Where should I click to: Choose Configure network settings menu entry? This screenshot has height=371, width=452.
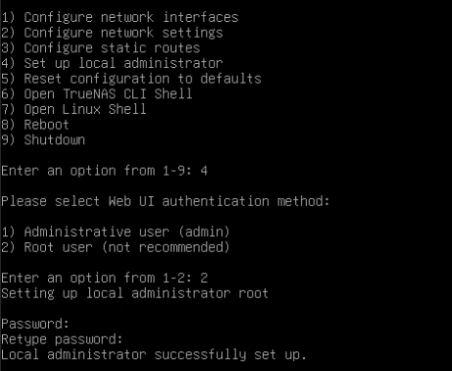point(112,33)
